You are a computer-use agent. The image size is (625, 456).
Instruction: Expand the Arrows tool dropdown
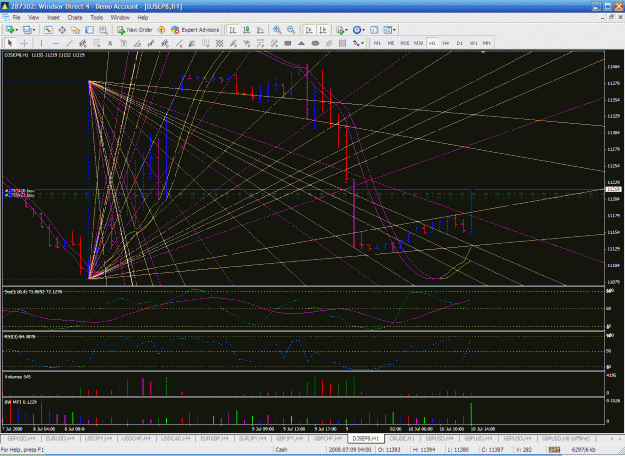362,43
